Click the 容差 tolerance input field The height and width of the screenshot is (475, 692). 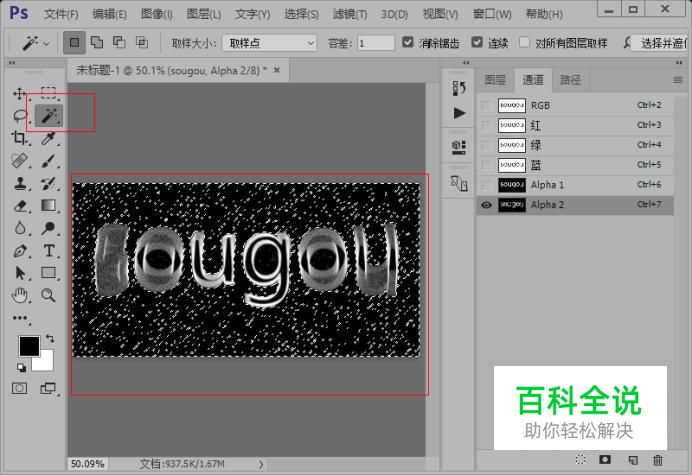(376, 43)
